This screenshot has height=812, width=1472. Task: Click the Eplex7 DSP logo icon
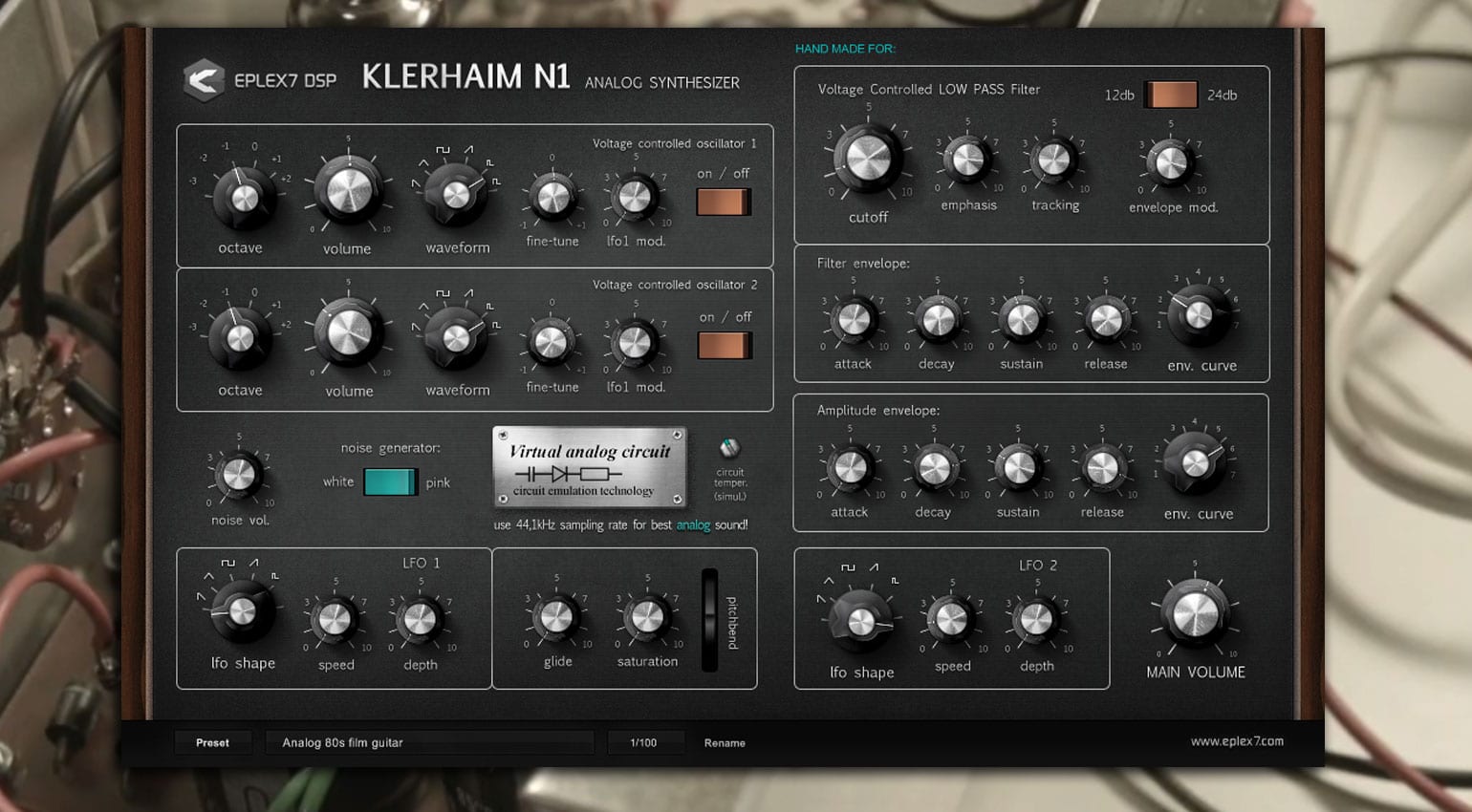(203, 80)
